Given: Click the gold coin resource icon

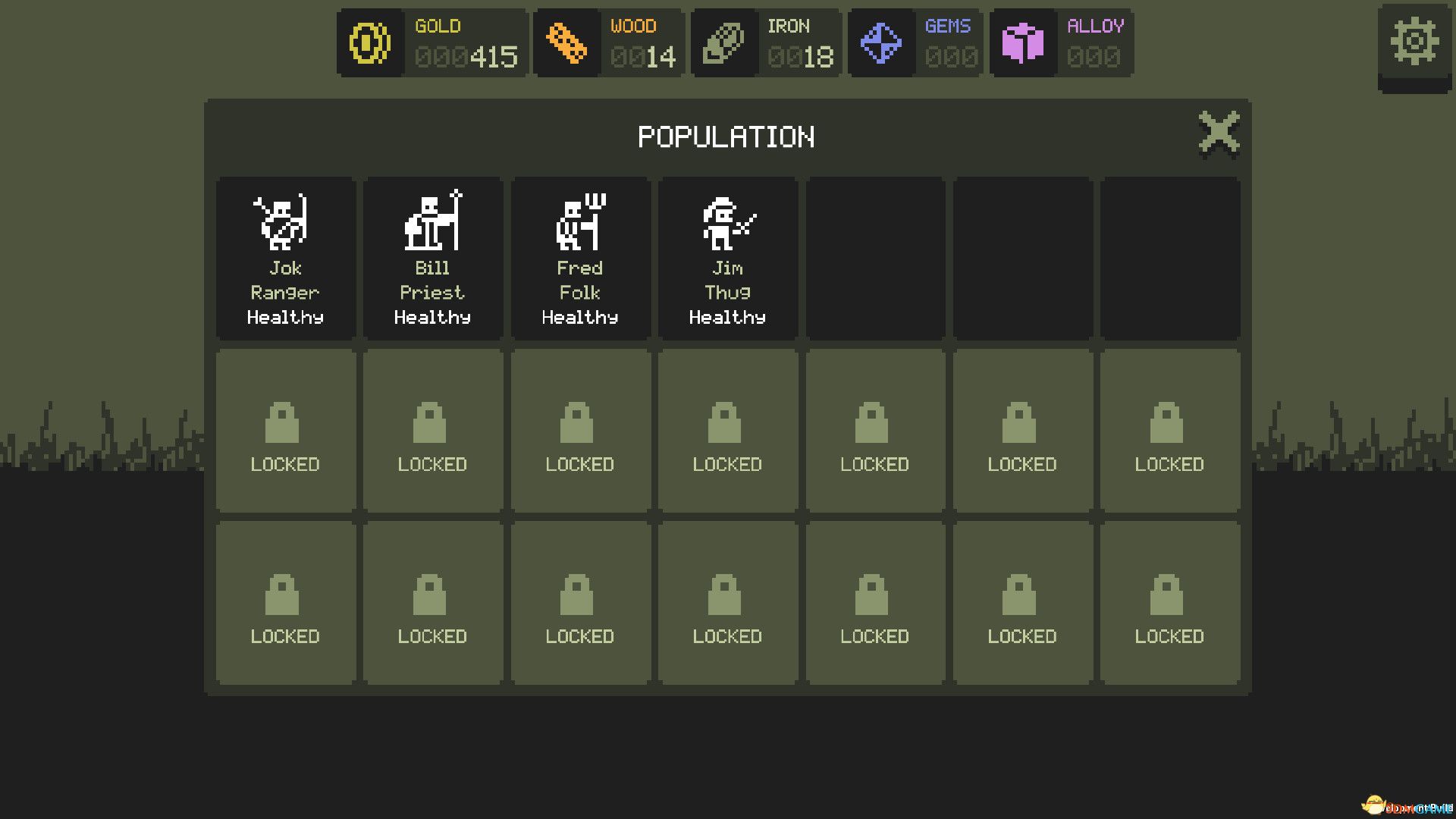Looking at the screenshot, I should click(x=369, y=42).
